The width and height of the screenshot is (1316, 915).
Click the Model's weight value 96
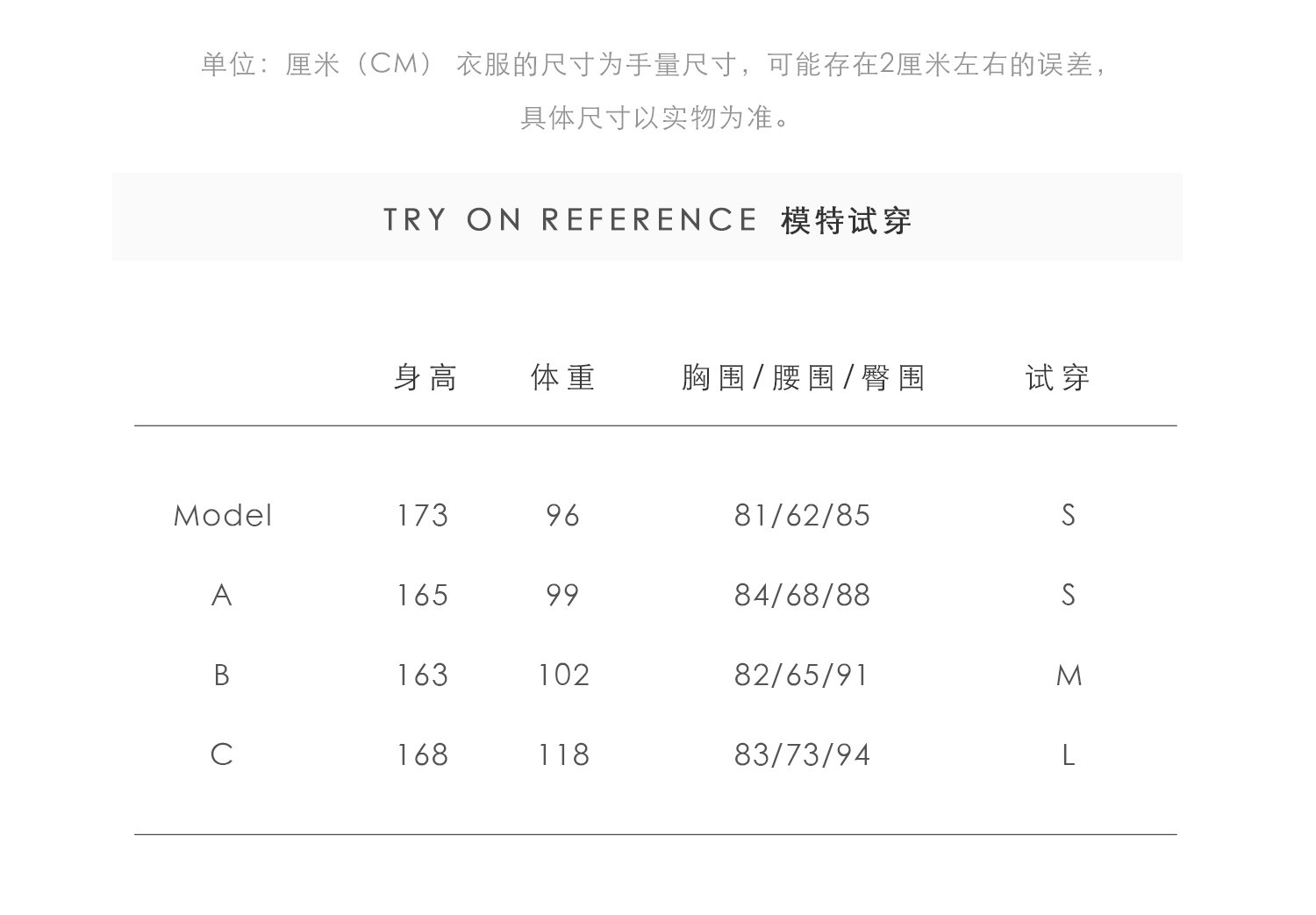pos(562,516)
